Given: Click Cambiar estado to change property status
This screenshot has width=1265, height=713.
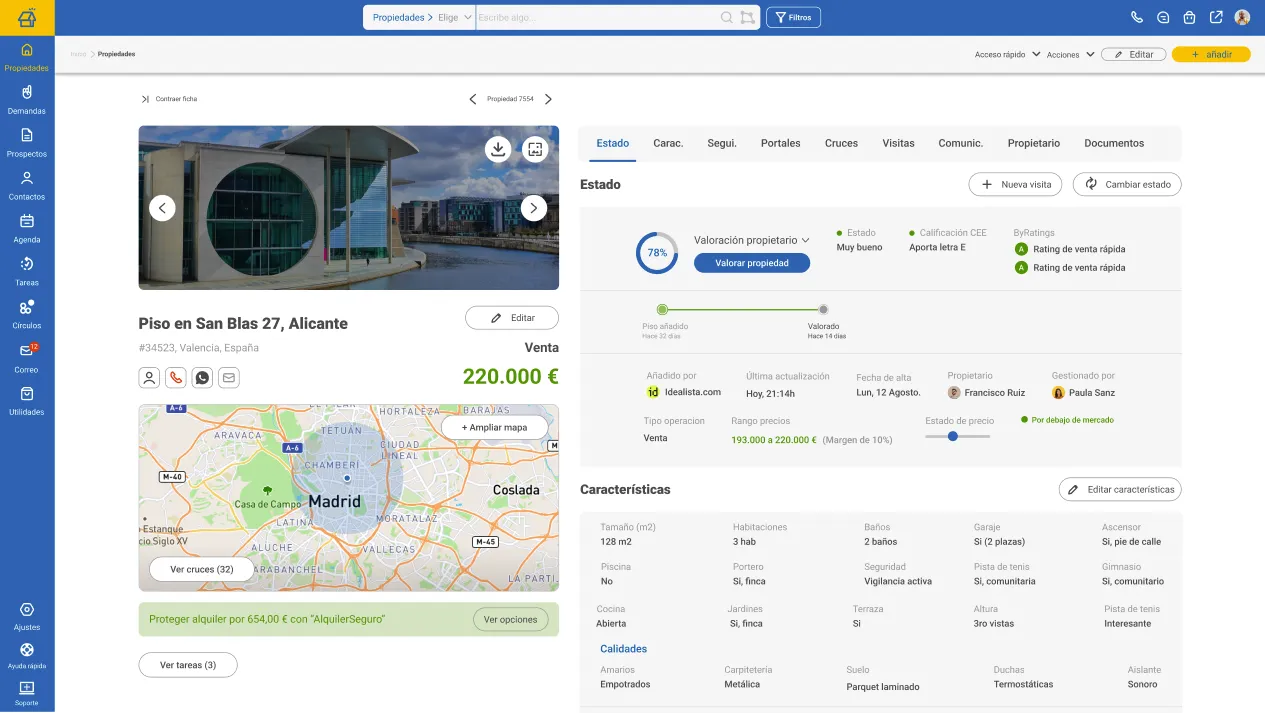Looking at the screenshot, I should pos(1127,184).
